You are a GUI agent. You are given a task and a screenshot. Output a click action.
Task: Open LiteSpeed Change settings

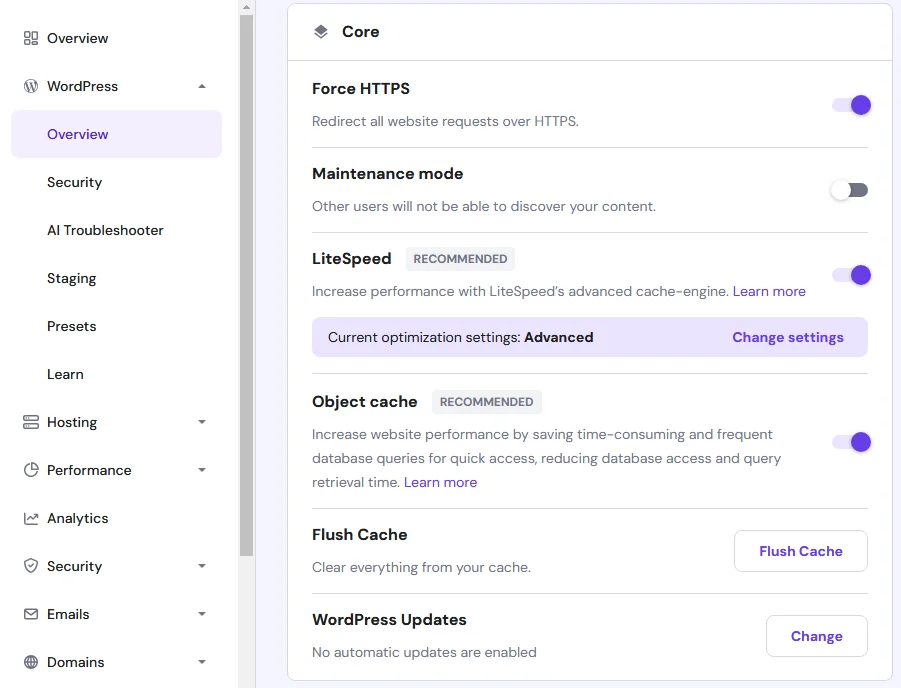pos(787,337)
